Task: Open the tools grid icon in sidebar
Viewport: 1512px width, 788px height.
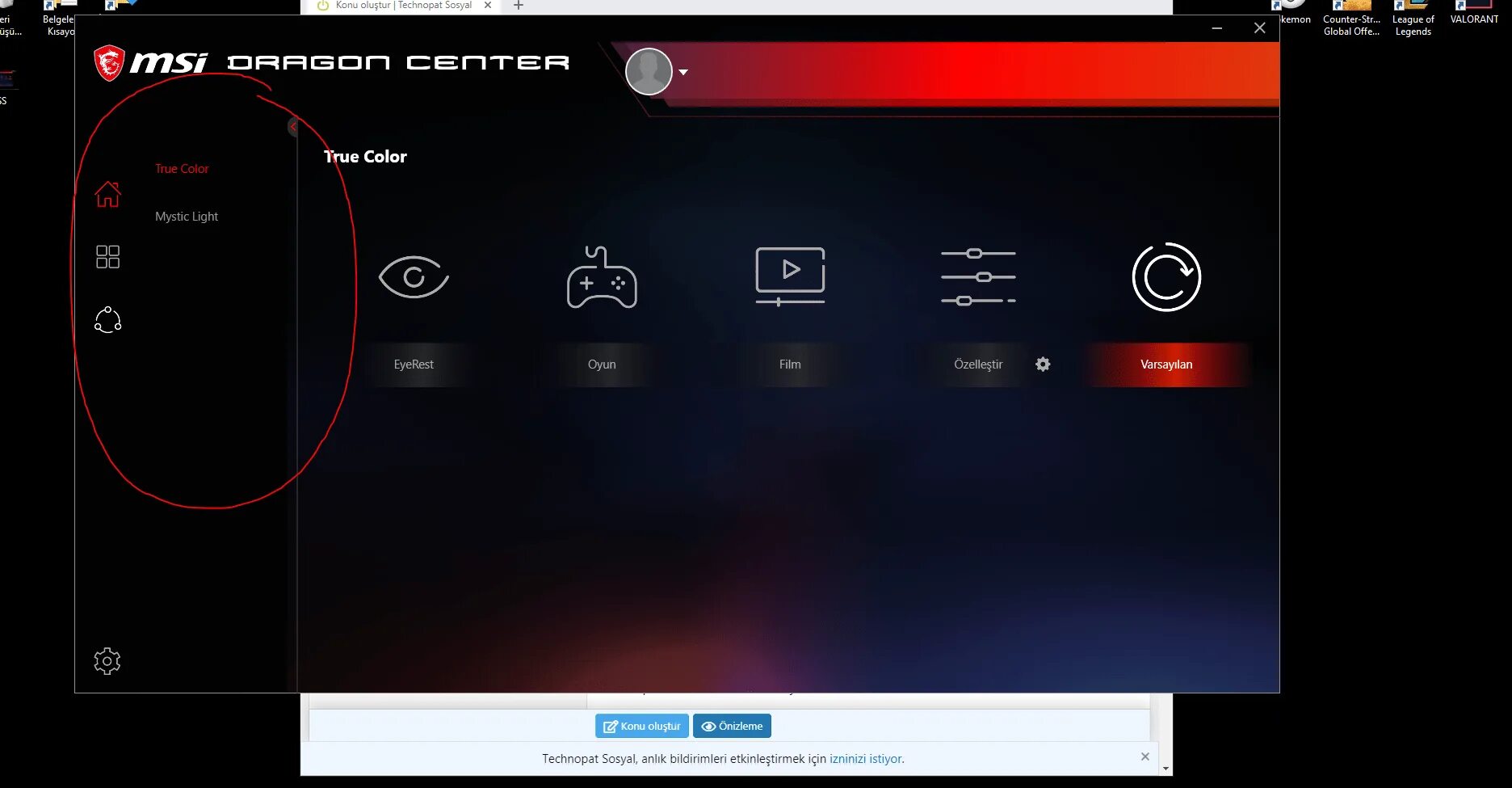Action: 107,257
